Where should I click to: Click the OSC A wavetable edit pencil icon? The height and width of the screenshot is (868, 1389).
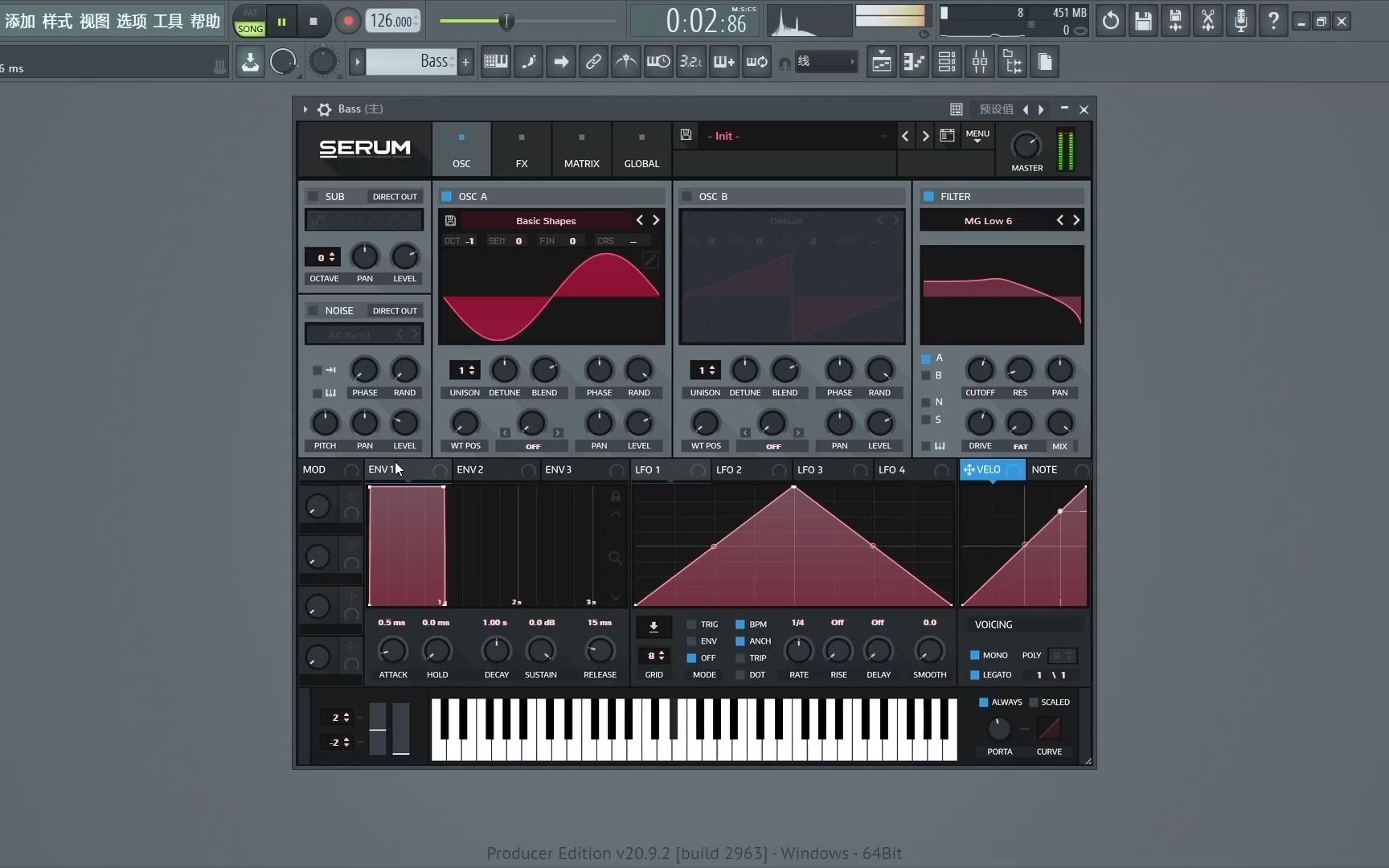tap(650, 260)
